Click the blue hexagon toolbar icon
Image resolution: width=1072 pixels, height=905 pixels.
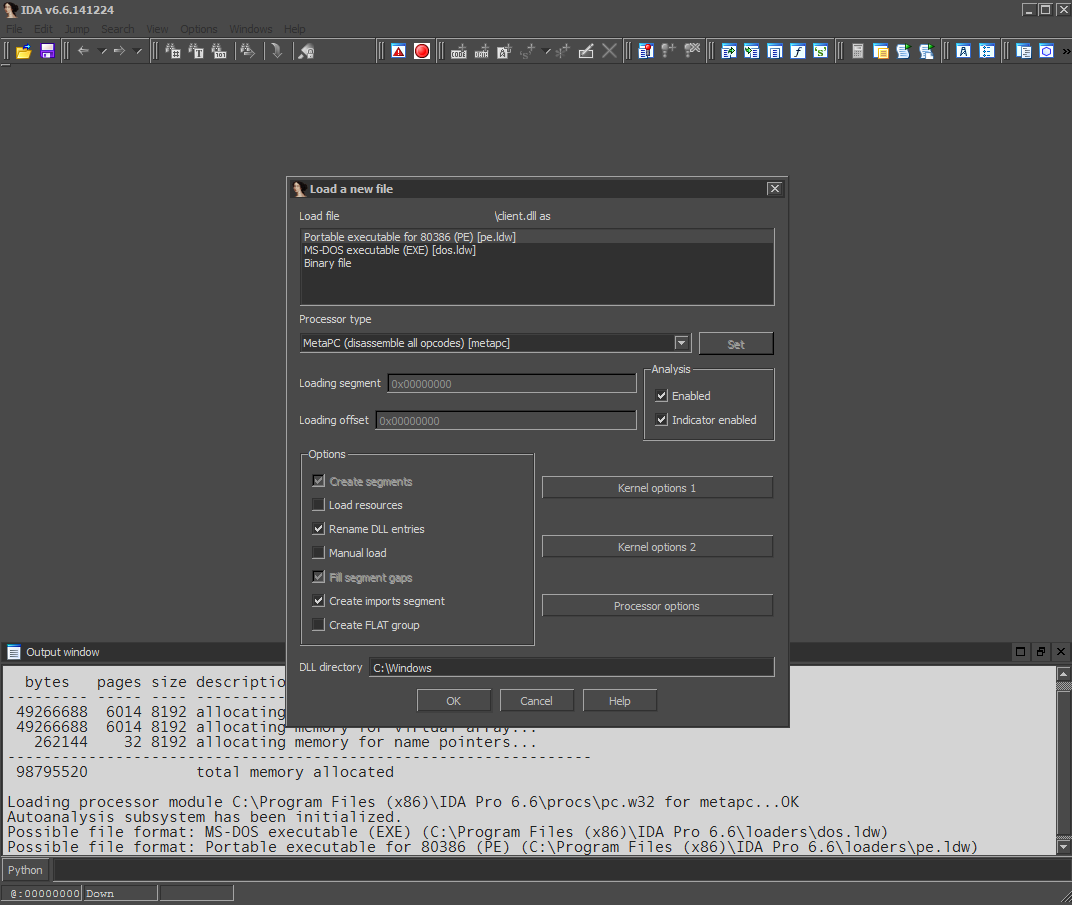(1047, 51)
